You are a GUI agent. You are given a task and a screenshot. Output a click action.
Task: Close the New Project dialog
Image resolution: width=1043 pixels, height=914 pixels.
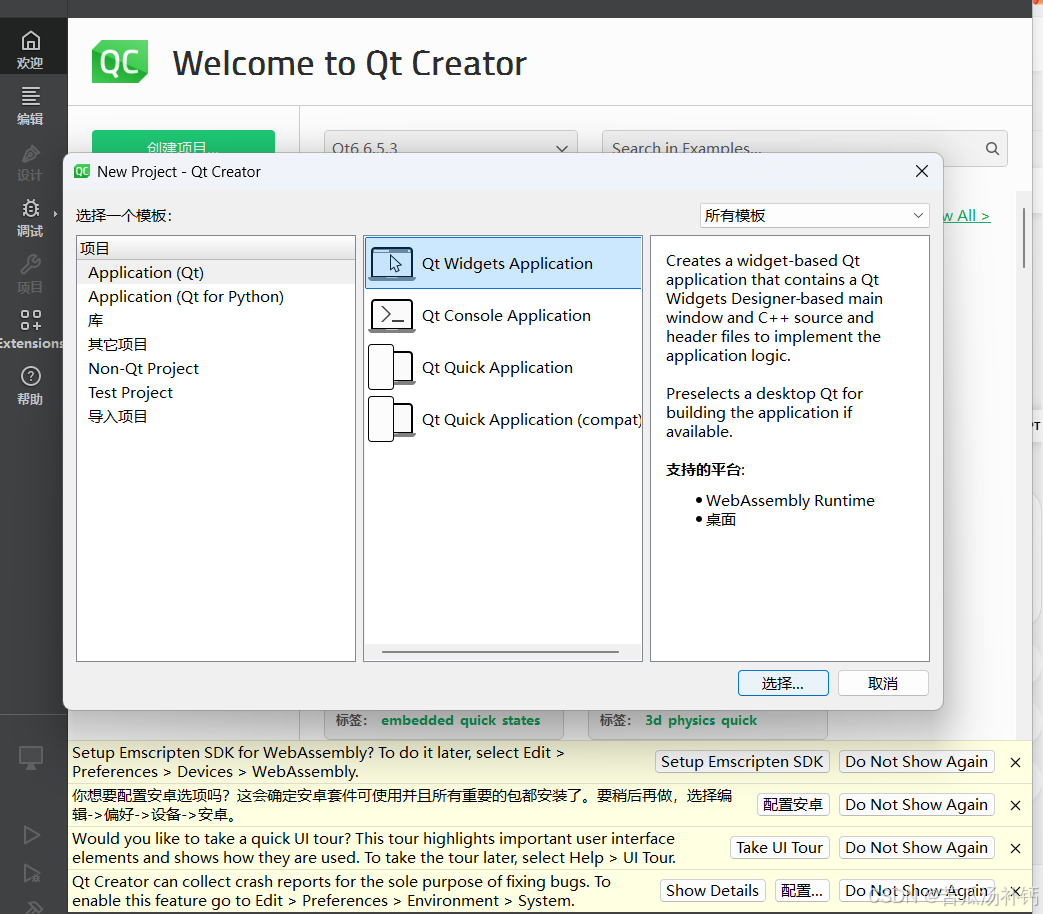pyautogui.click(x=921, y=172)
